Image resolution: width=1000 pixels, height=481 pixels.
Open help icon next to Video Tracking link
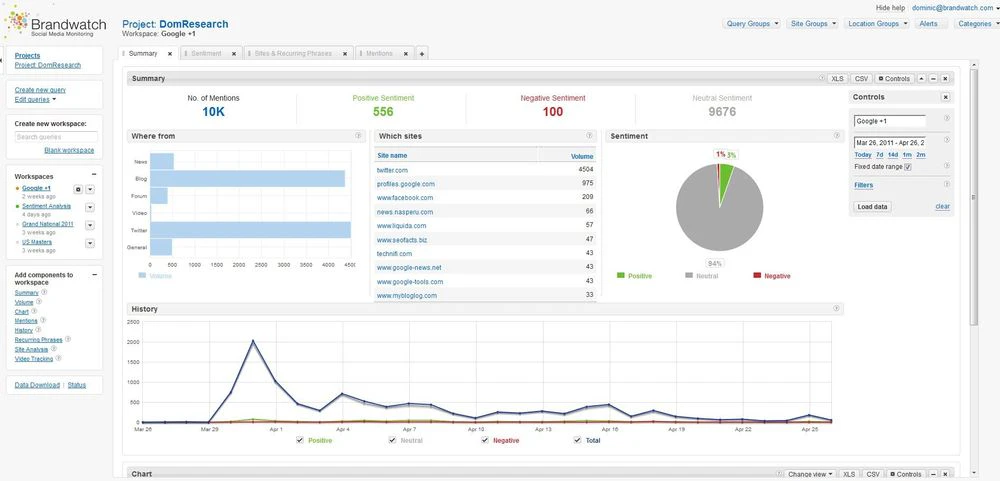click(x=58, y=359)
